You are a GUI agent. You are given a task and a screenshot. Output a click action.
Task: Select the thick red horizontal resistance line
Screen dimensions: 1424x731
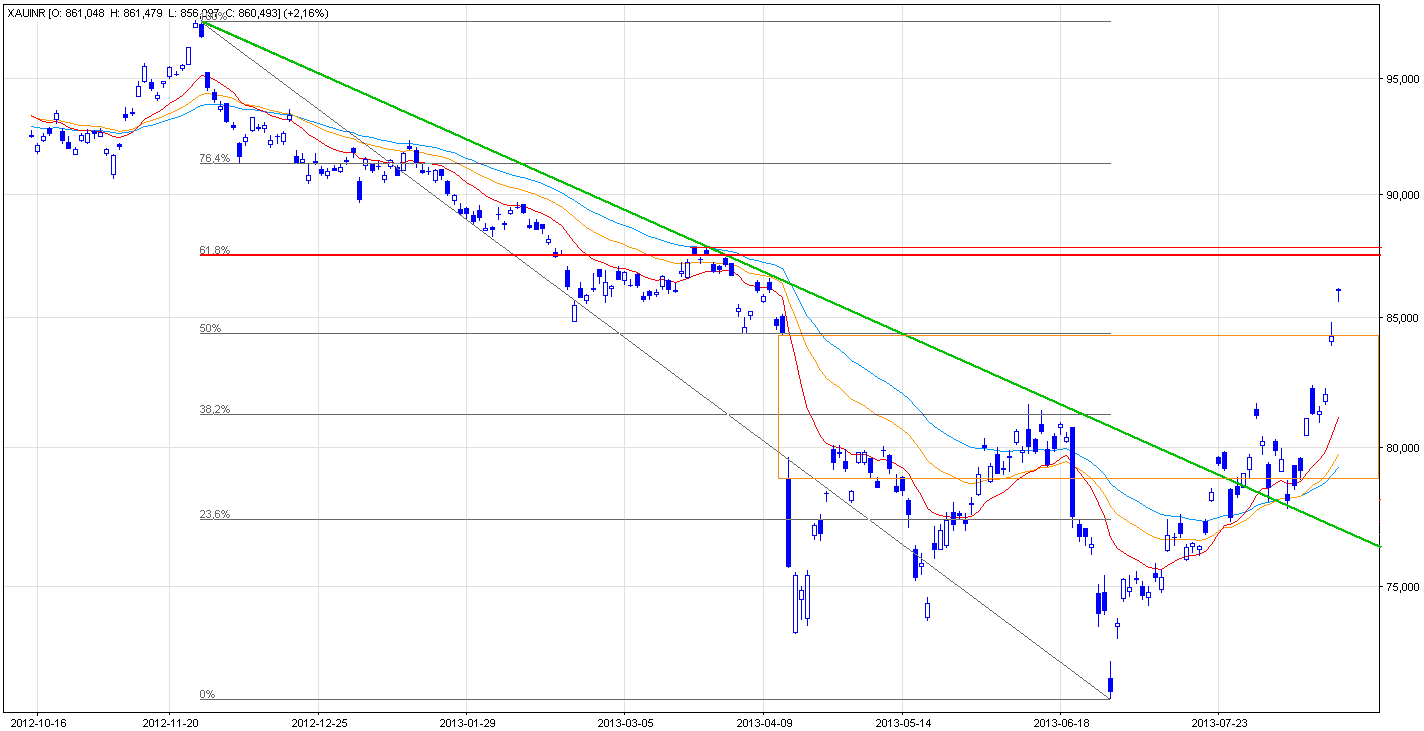coord(790,255)
